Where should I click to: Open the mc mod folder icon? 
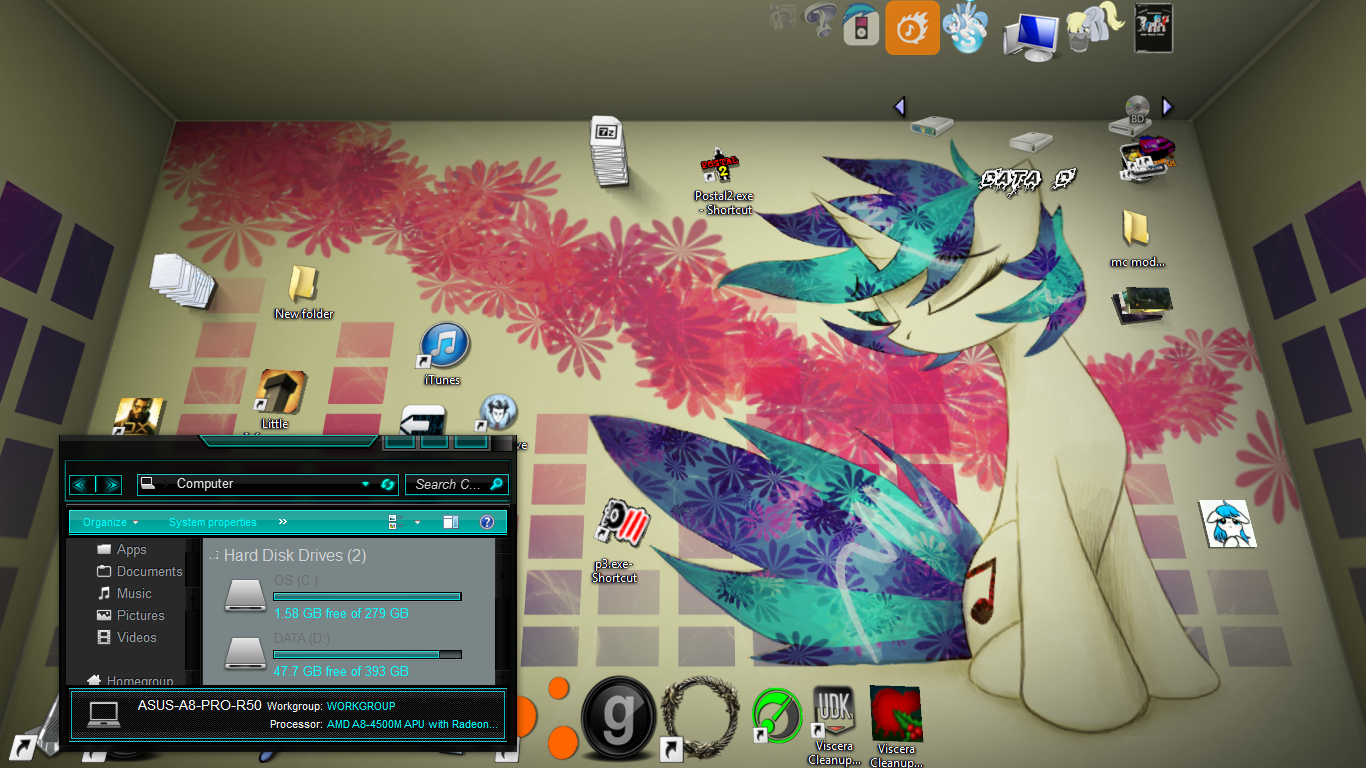click(x=1136, y=230)
